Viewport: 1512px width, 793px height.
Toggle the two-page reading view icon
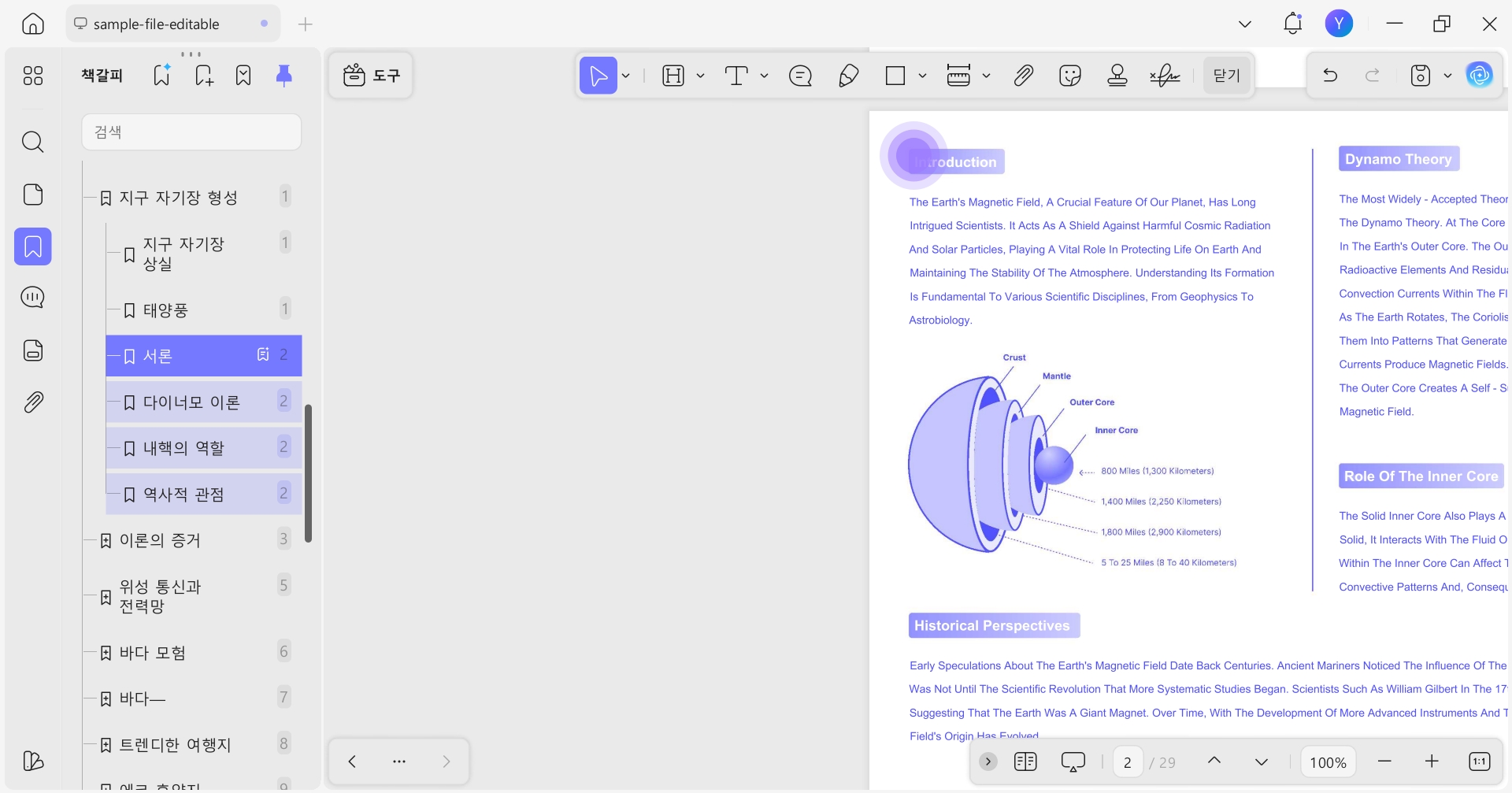(x=1025, y=762)
